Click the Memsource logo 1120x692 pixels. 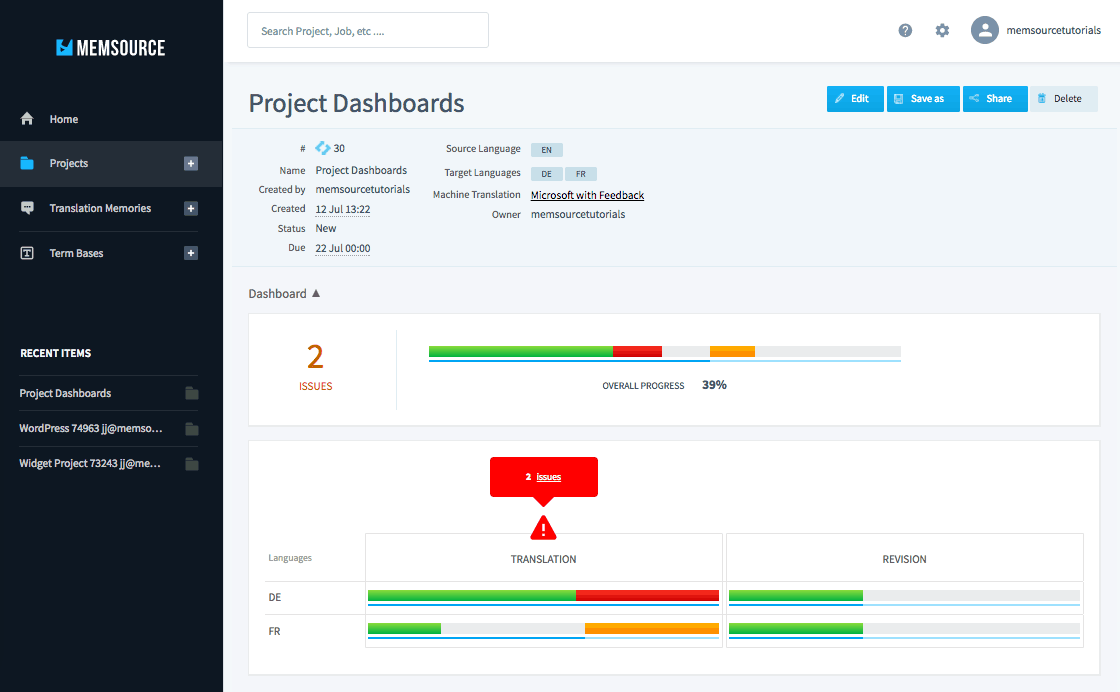point(111,48)
